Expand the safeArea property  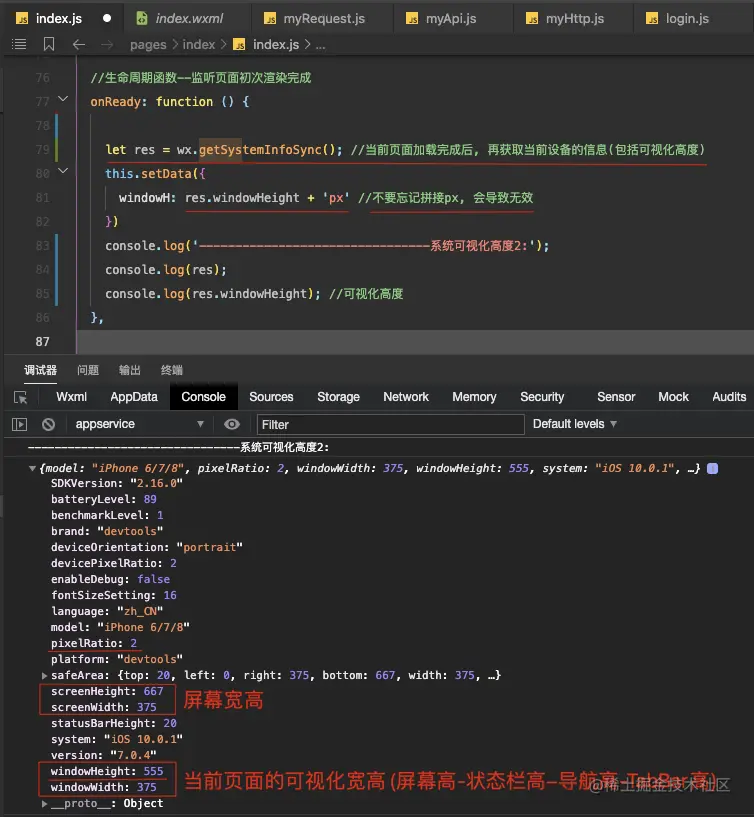pos(44,675)
